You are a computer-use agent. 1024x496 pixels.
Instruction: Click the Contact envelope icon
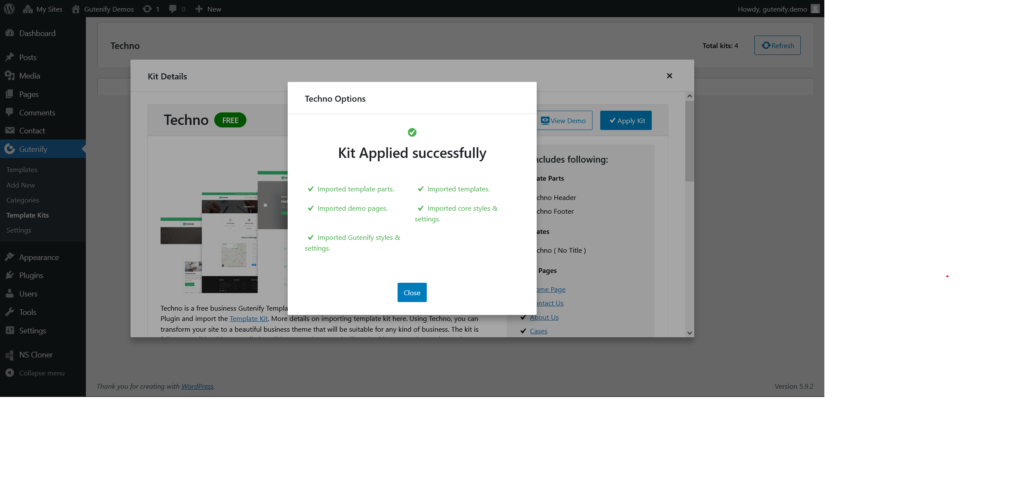(x=9, y=131)
